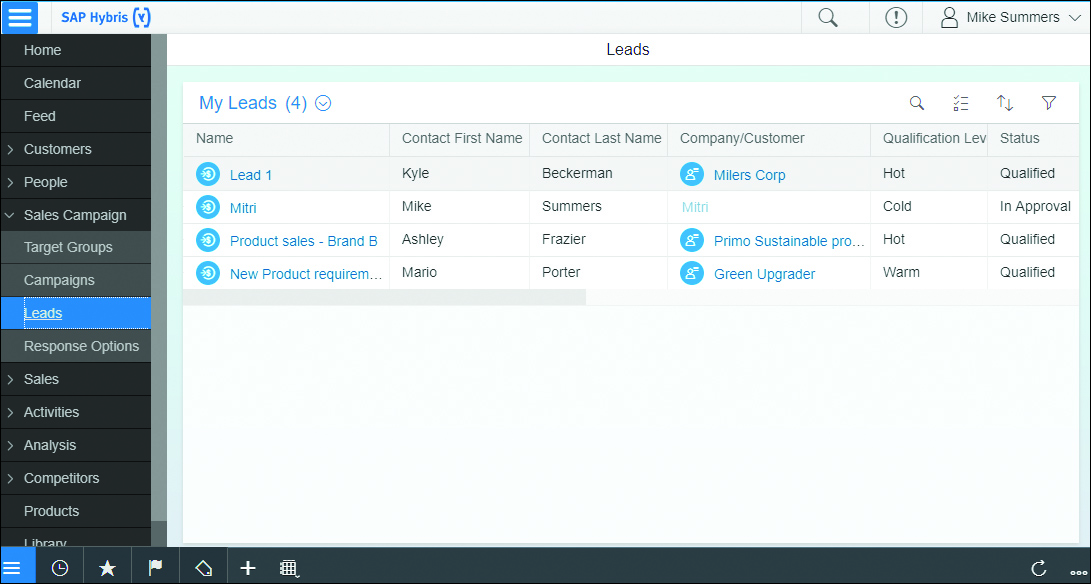The image size is (1091, 584).
Task: Expand the My Leads view selector arrow
Action: pos(323,103)
